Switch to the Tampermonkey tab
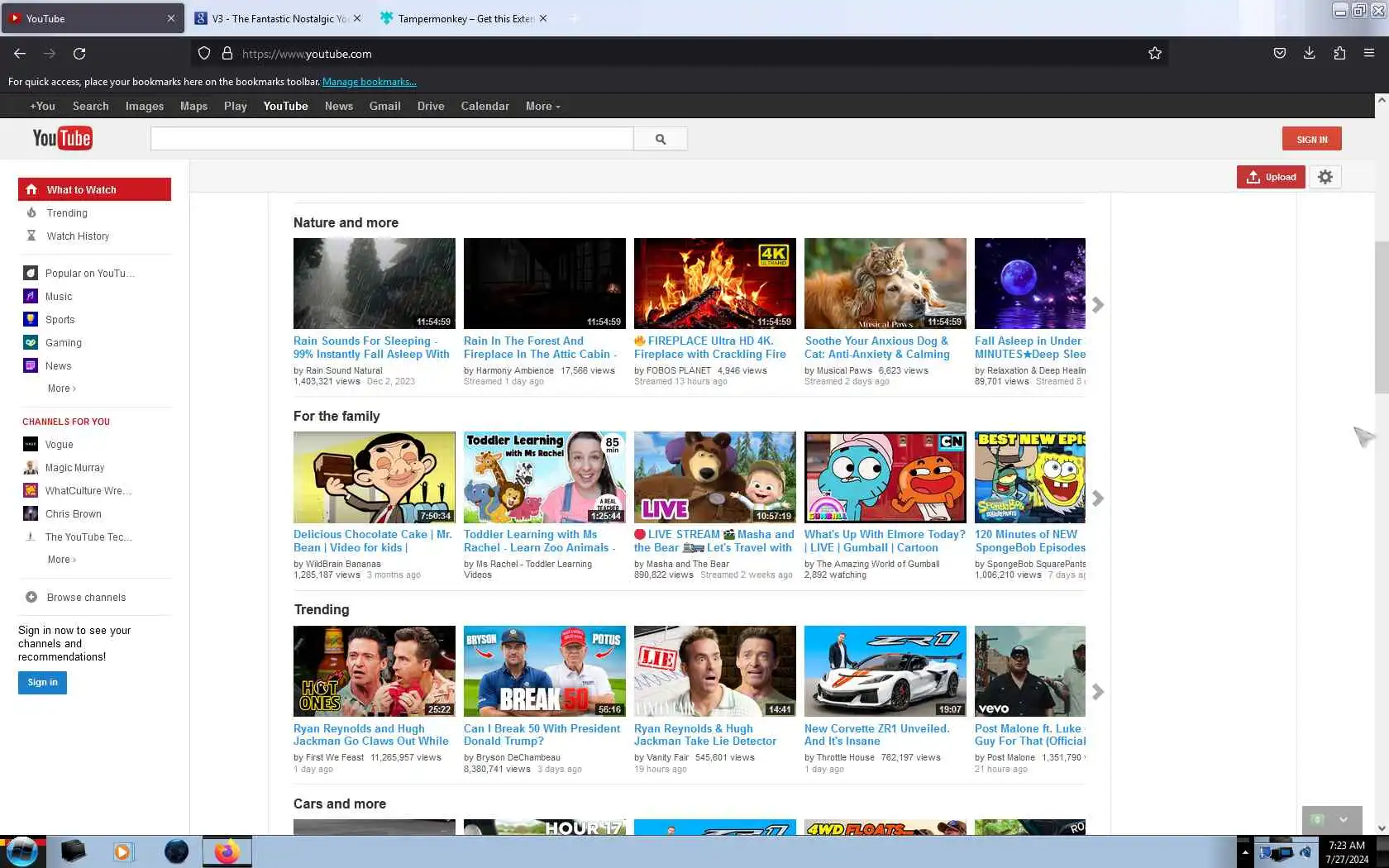Screen dimensions: 1389x868 click(x=464, y=18)
